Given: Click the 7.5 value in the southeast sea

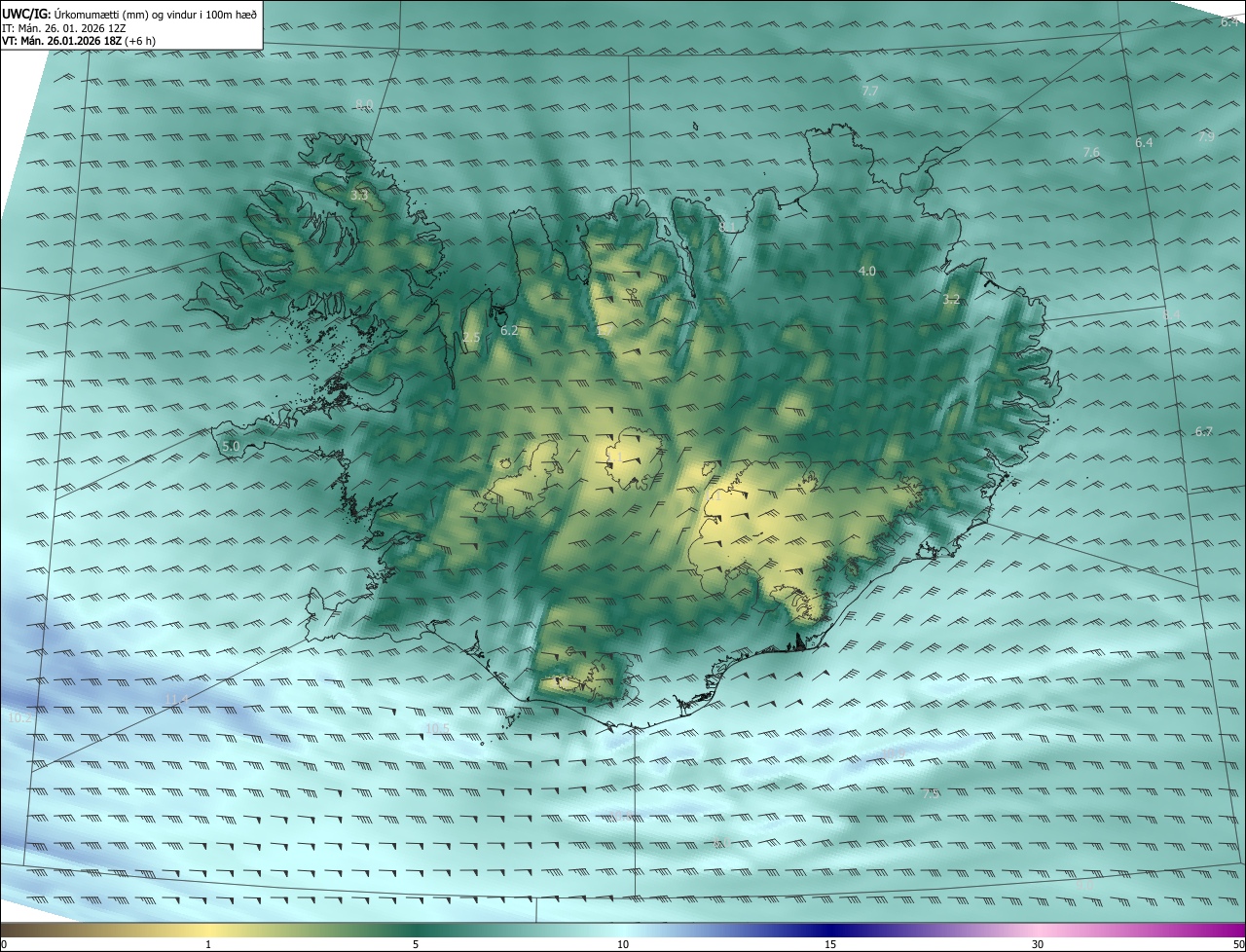Looking at the screenshot, I should [931, 793].
